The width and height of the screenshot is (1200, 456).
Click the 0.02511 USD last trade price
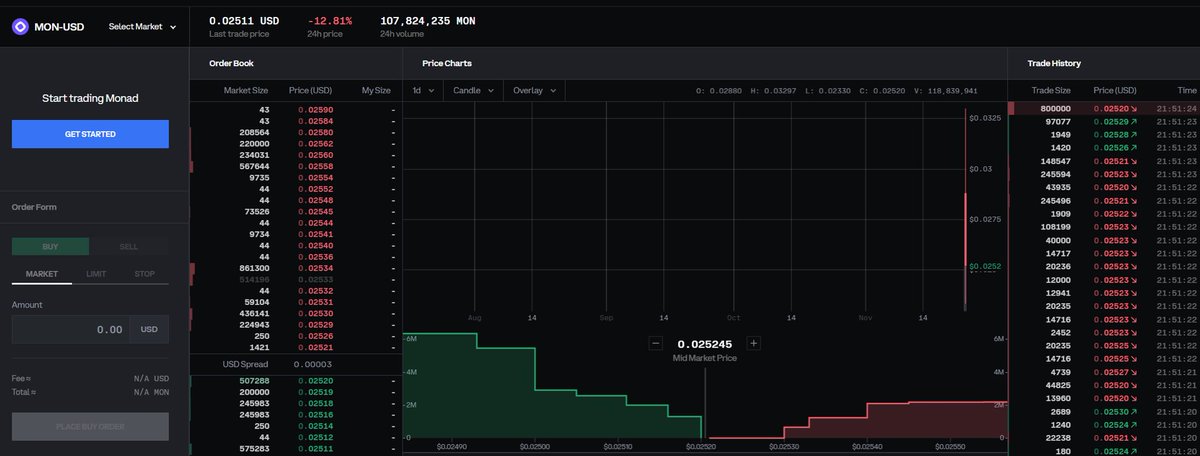point(244,20)
